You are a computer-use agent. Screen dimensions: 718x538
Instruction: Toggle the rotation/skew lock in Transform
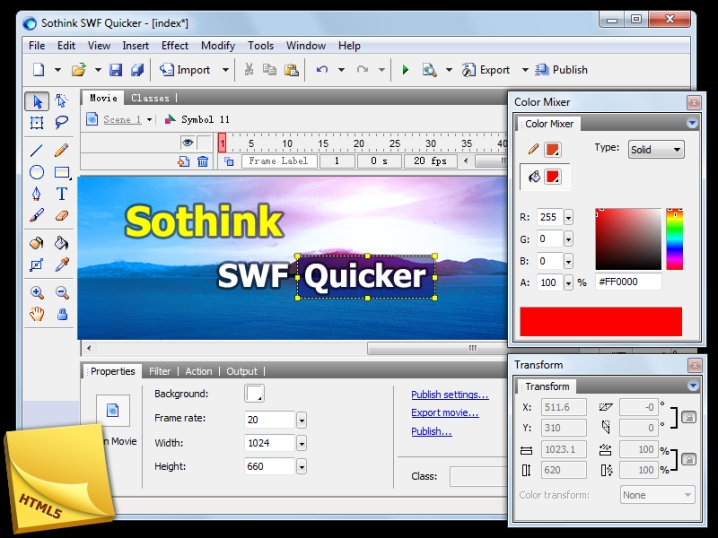click(688, 417)
